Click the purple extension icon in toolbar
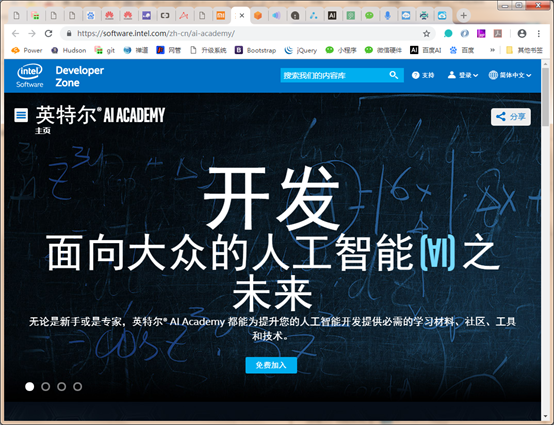The image size is (554, 425). click(481, 34)
